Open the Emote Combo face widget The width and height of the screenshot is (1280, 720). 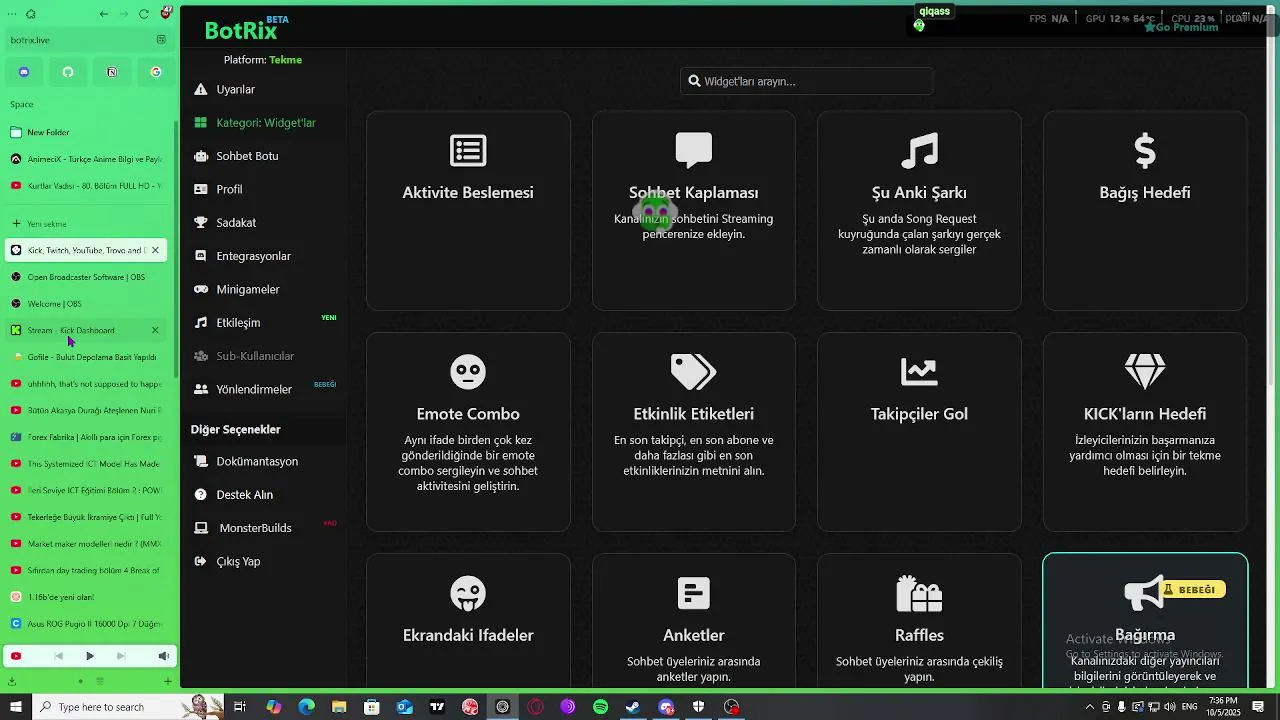(x=468, y=432)
